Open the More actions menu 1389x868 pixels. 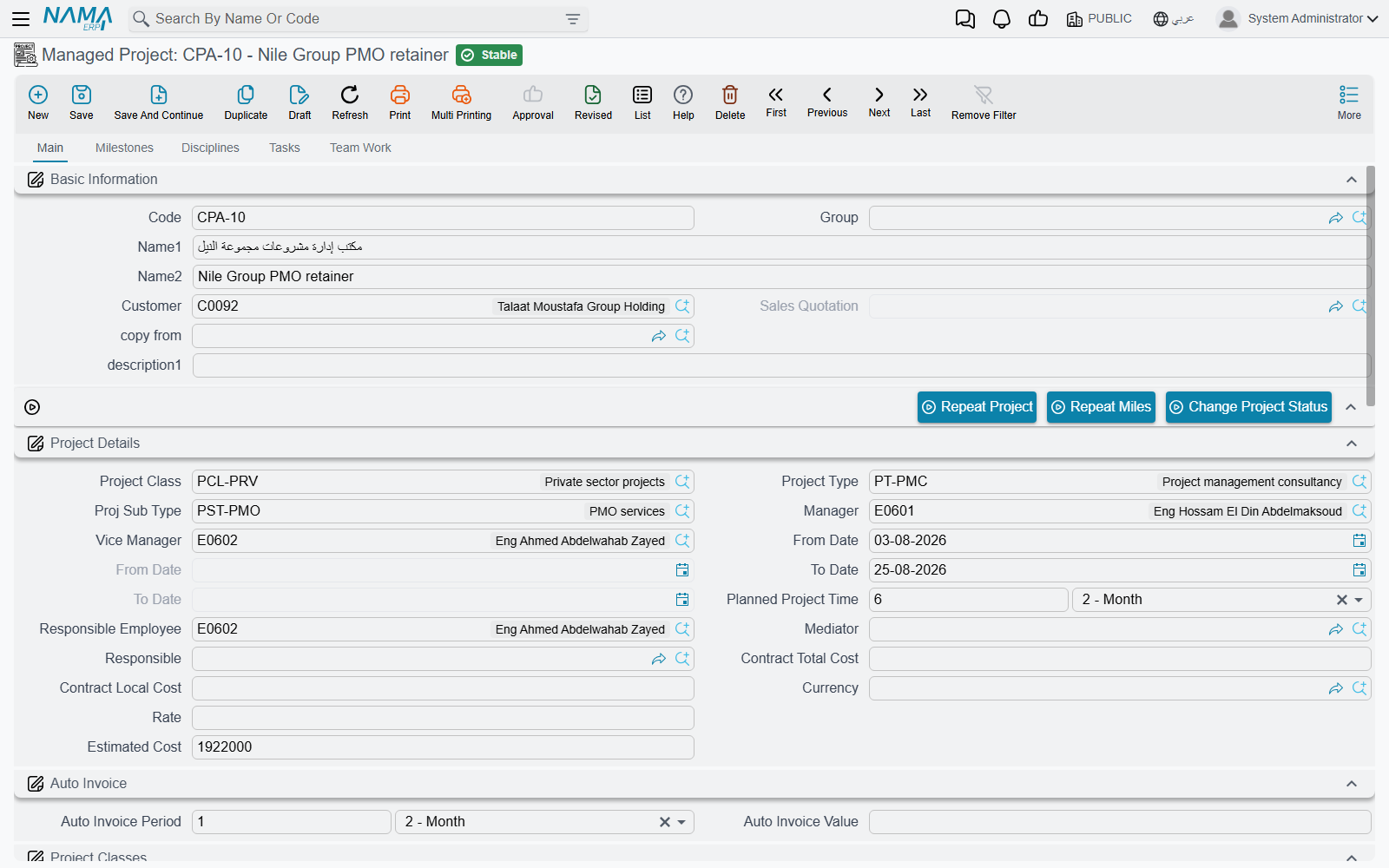[x=1349, y=102]
